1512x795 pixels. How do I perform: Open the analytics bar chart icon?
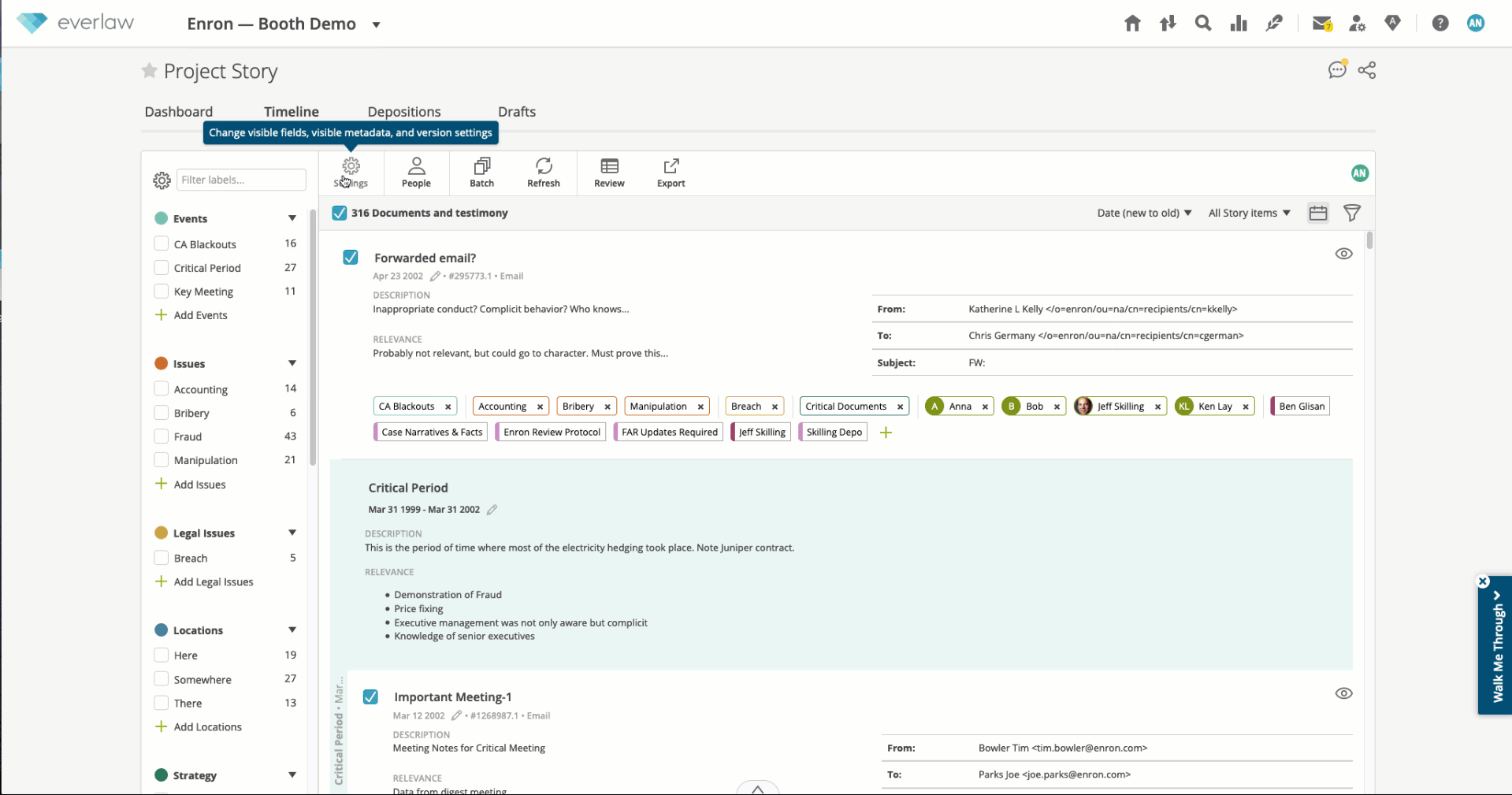(1239, 24)
